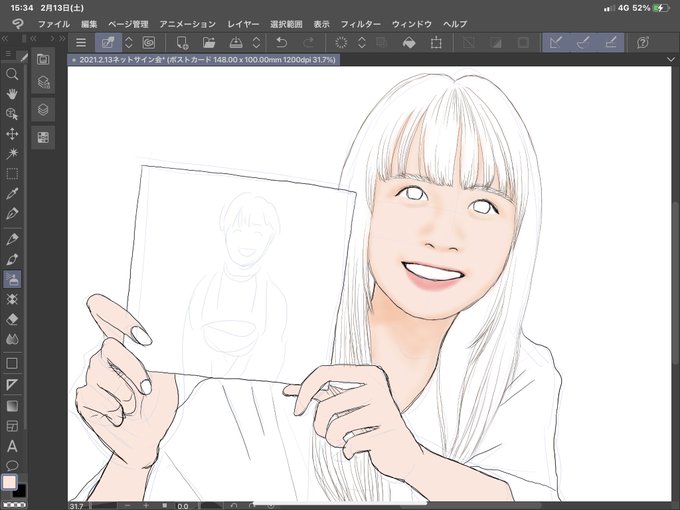The height and width of the screenshot is (510, 680).
Task: Collapse the tool palette with leftmost double arrow
Action: (5, 39)
